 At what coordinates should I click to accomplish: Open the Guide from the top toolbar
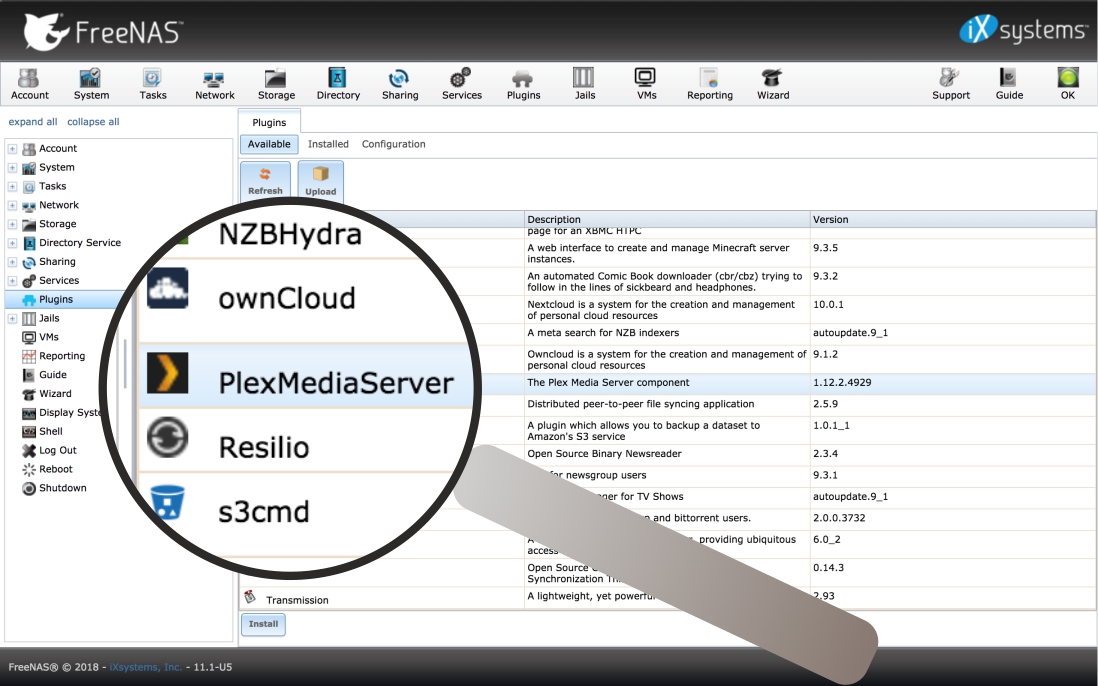pos(1009,84)
